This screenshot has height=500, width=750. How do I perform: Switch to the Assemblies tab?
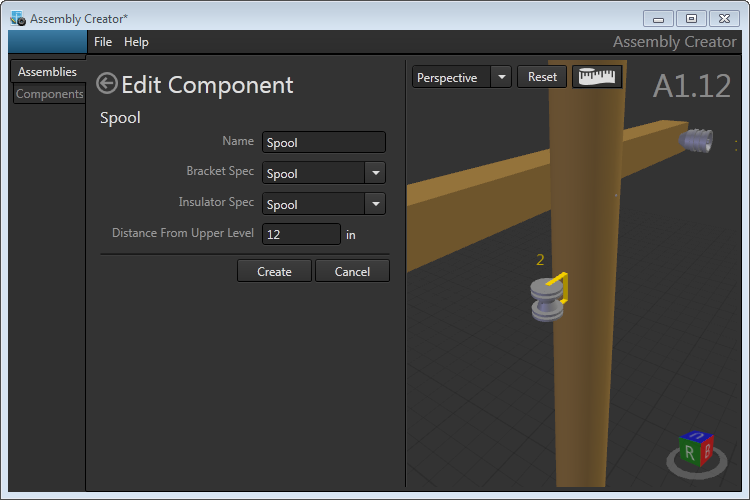point(47,72)
